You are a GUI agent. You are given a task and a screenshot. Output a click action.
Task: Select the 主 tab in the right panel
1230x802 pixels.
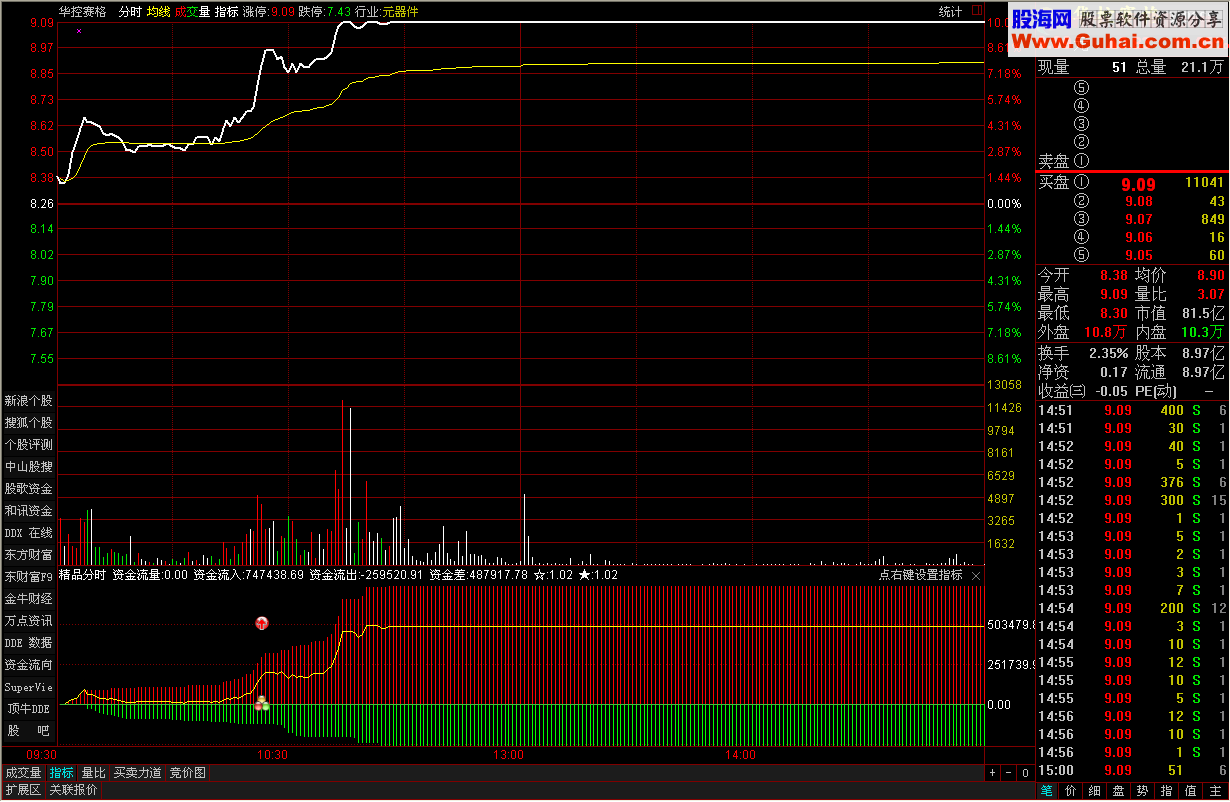[x=1215, y=790]
